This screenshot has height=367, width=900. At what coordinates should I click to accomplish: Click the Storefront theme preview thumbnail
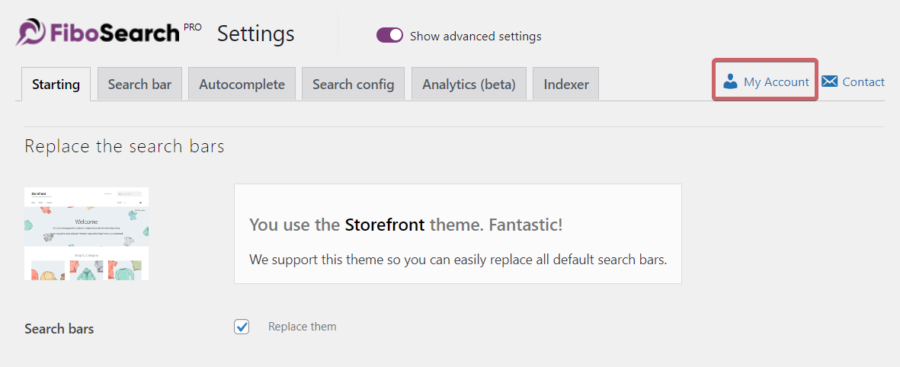(87, 233)
